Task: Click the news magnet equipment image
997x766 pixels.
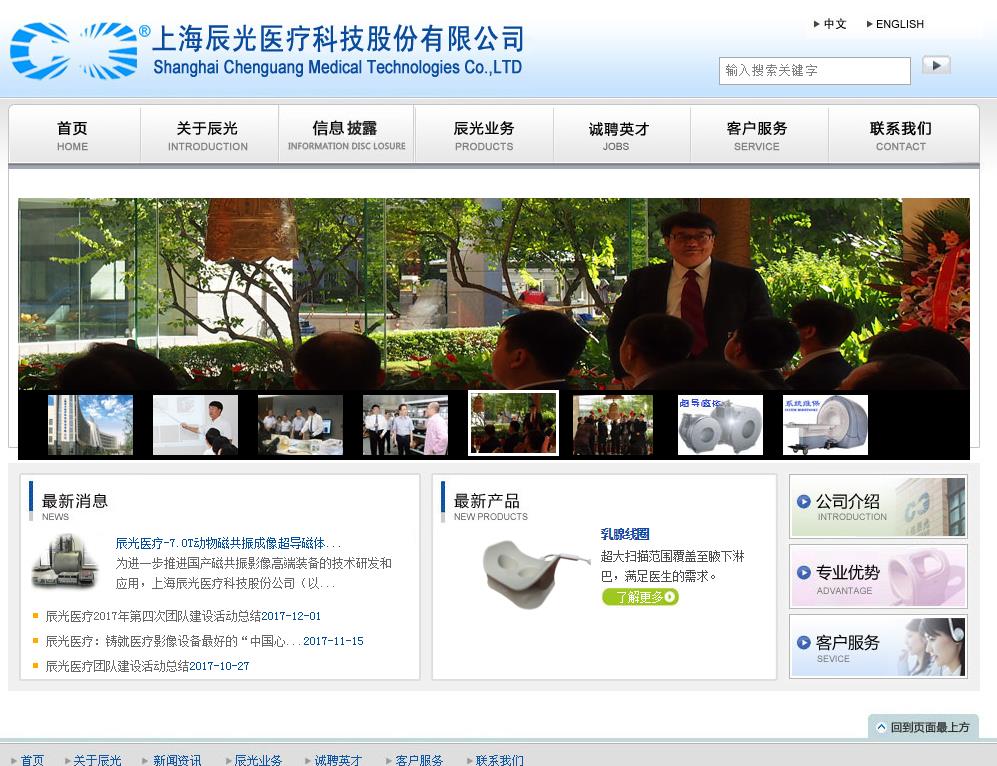Action: 65,561
